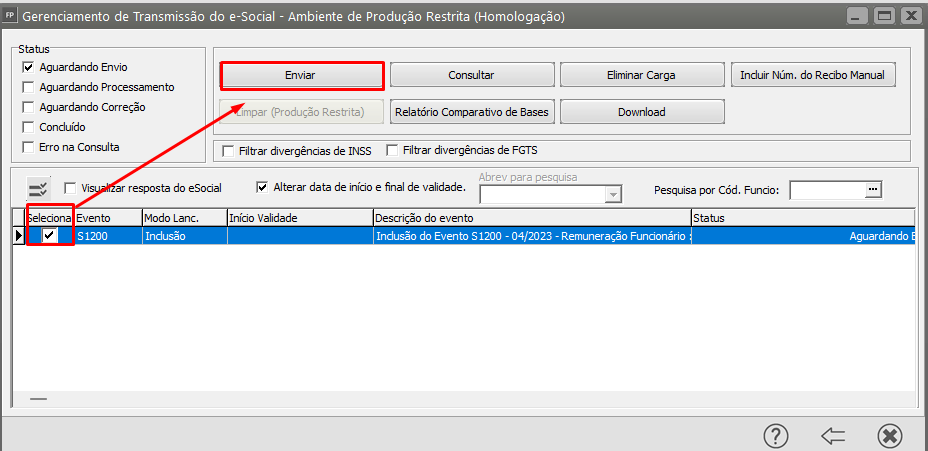This screenshot has height=451, width=928.
Task: Click the help question mark icon
Action: [x=776, y=435]
